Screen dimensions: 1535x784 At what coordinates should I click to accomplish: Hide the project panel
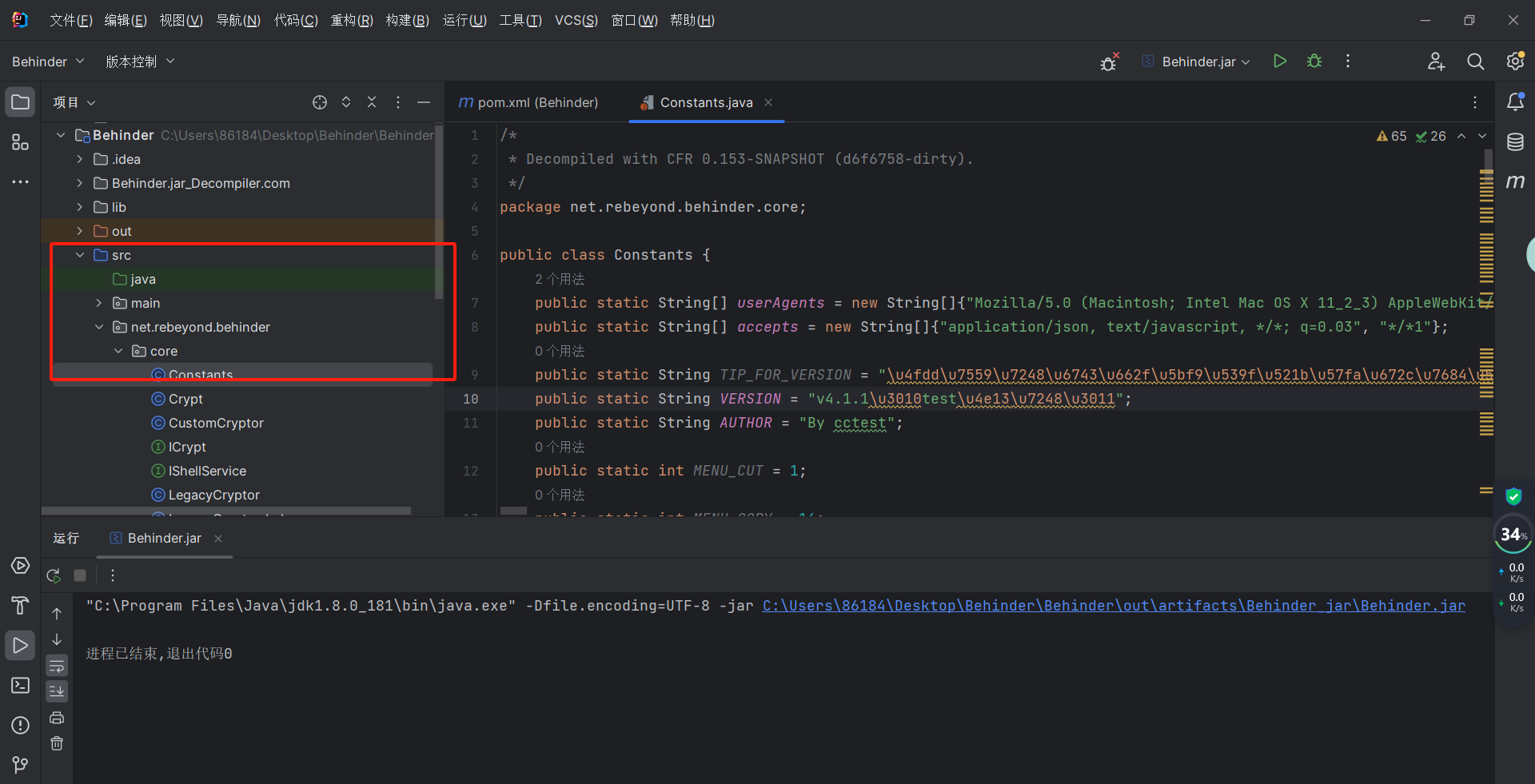click(424, 102)
